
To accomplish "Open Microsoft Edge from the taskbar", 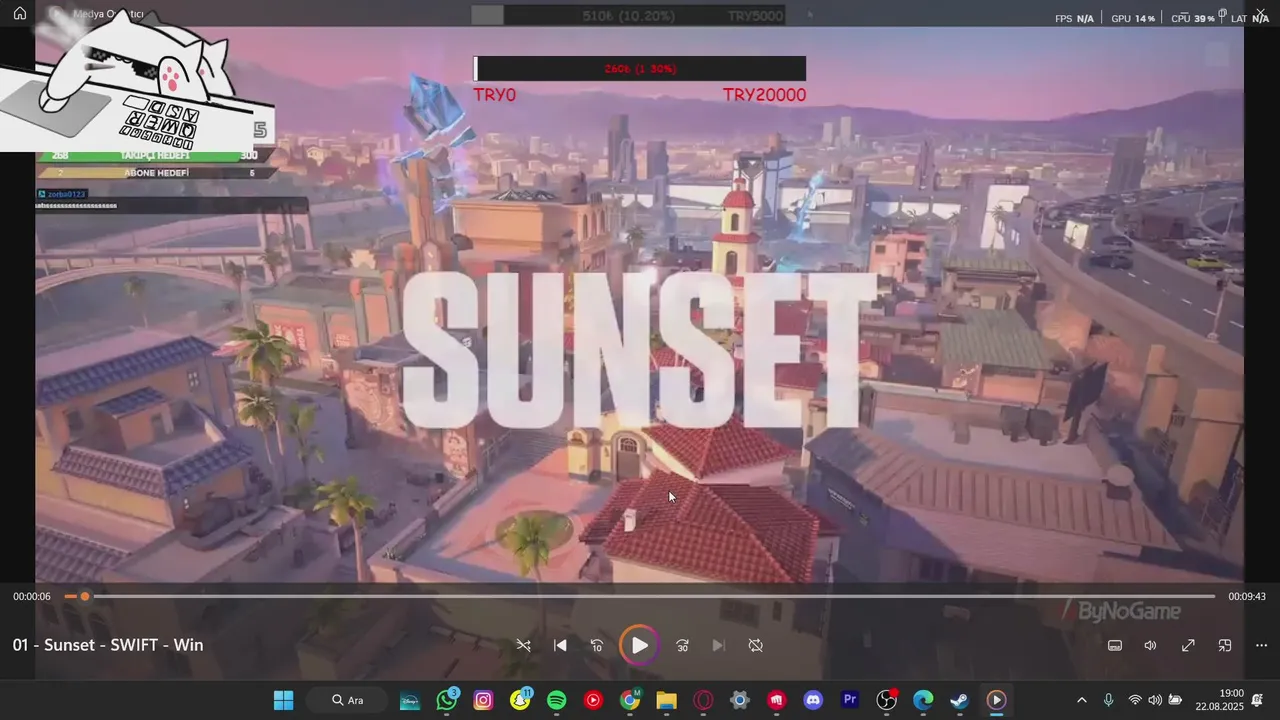I will [923, 700].
